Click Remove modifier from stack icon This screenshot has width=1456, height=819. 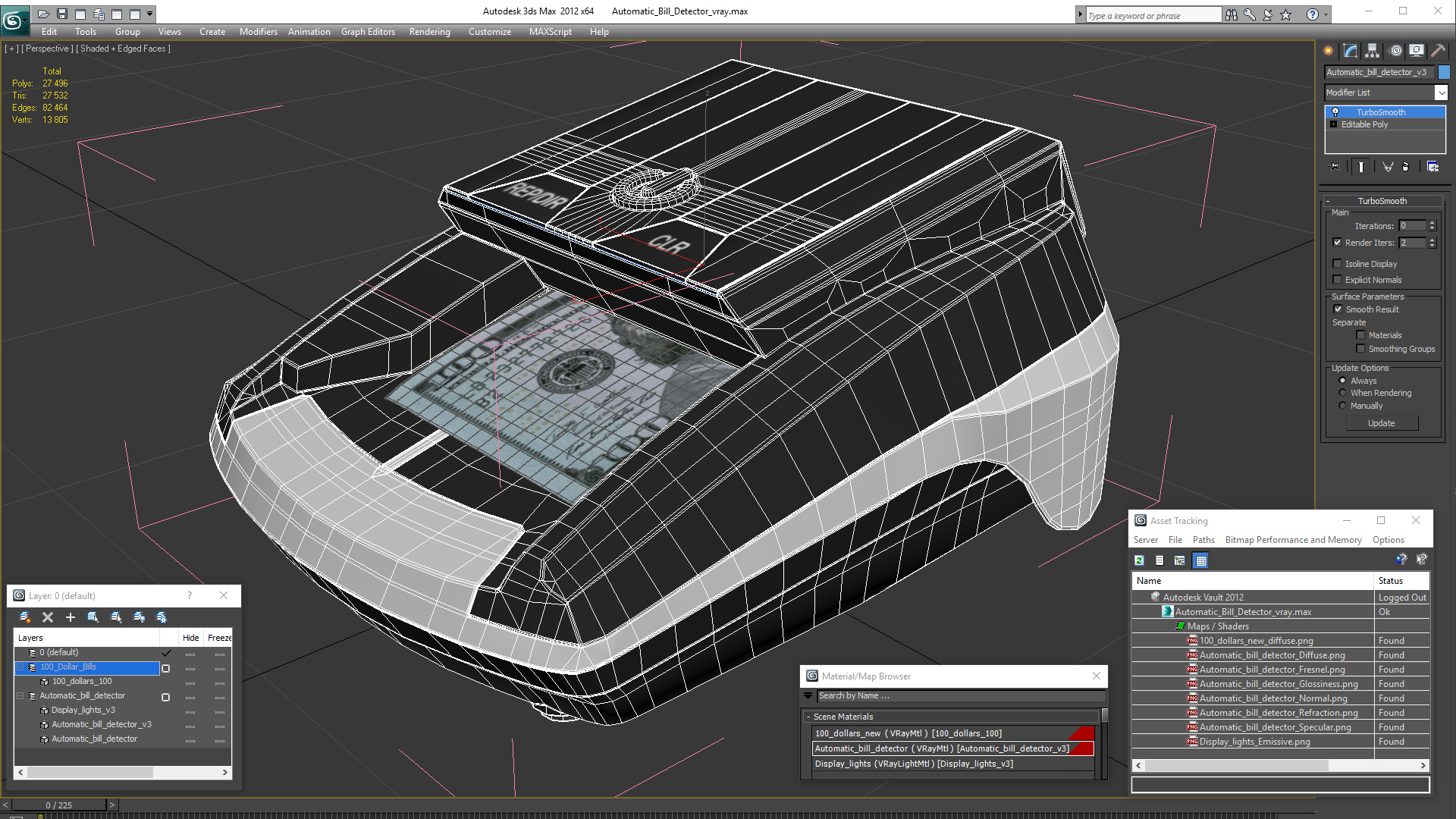tap(1405, 167)
